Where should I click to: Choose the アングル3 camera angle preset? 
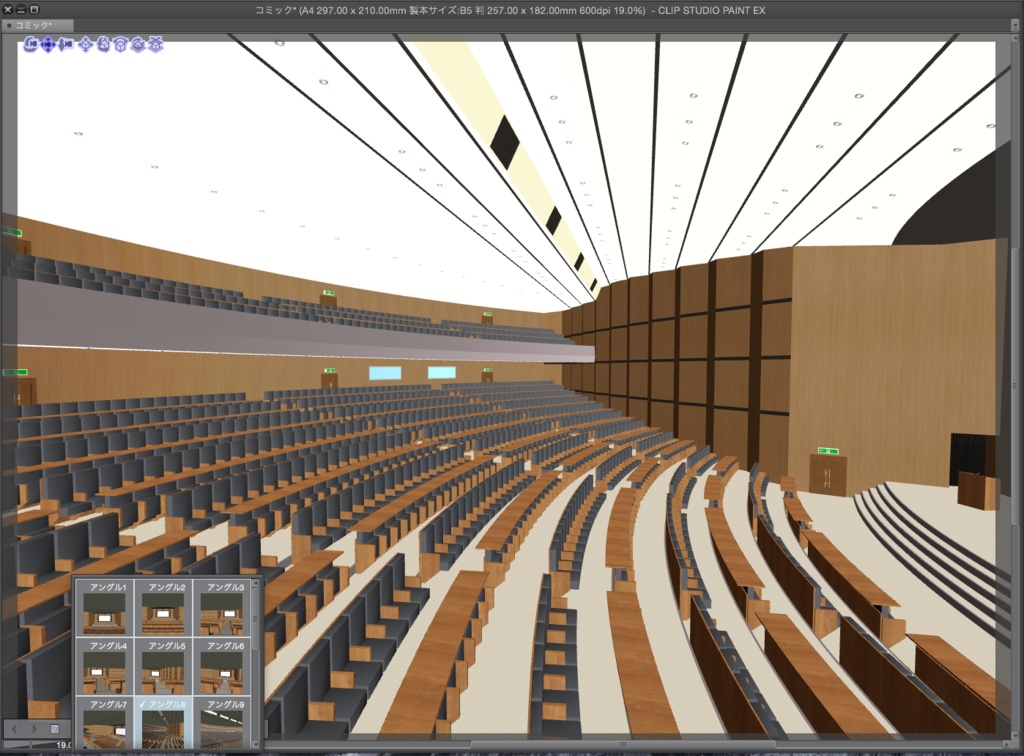[222, 608]
